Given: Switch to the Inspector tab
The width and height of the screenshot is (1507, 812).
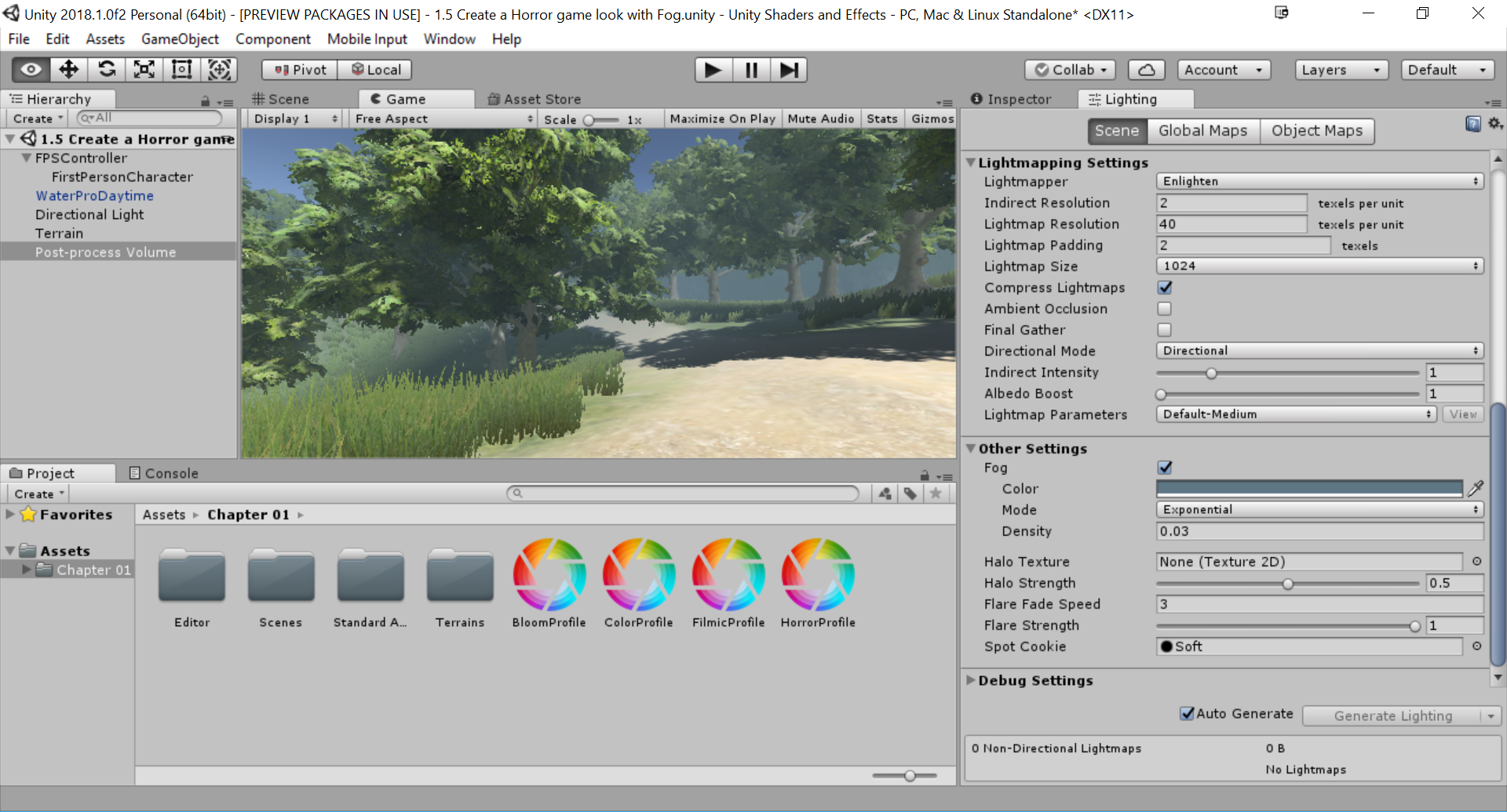Looking at the screenshot, I should click(1011, 100).
